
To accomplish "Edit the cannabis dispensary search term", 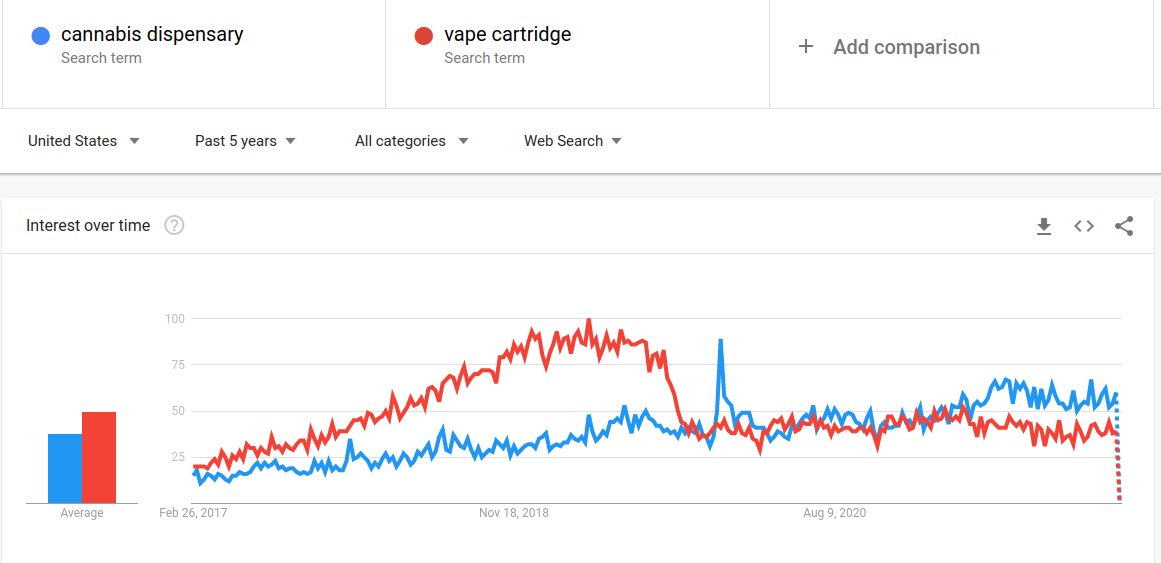I will [152, 35].
